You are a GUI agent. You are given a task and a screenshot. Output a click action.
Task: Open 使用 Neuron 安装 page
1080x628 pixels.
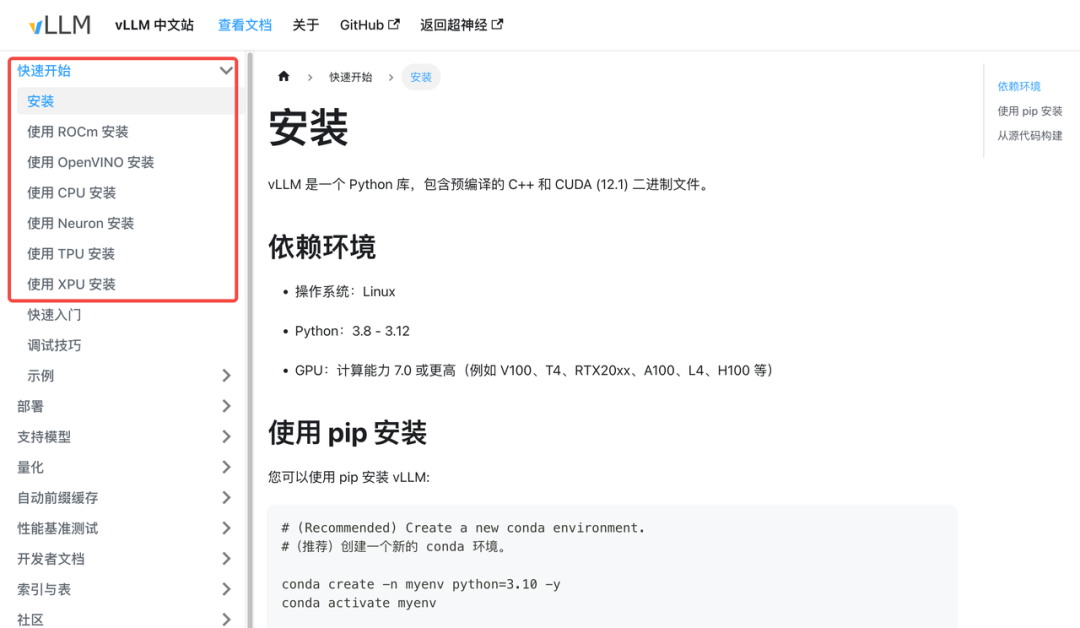(81, 223)
